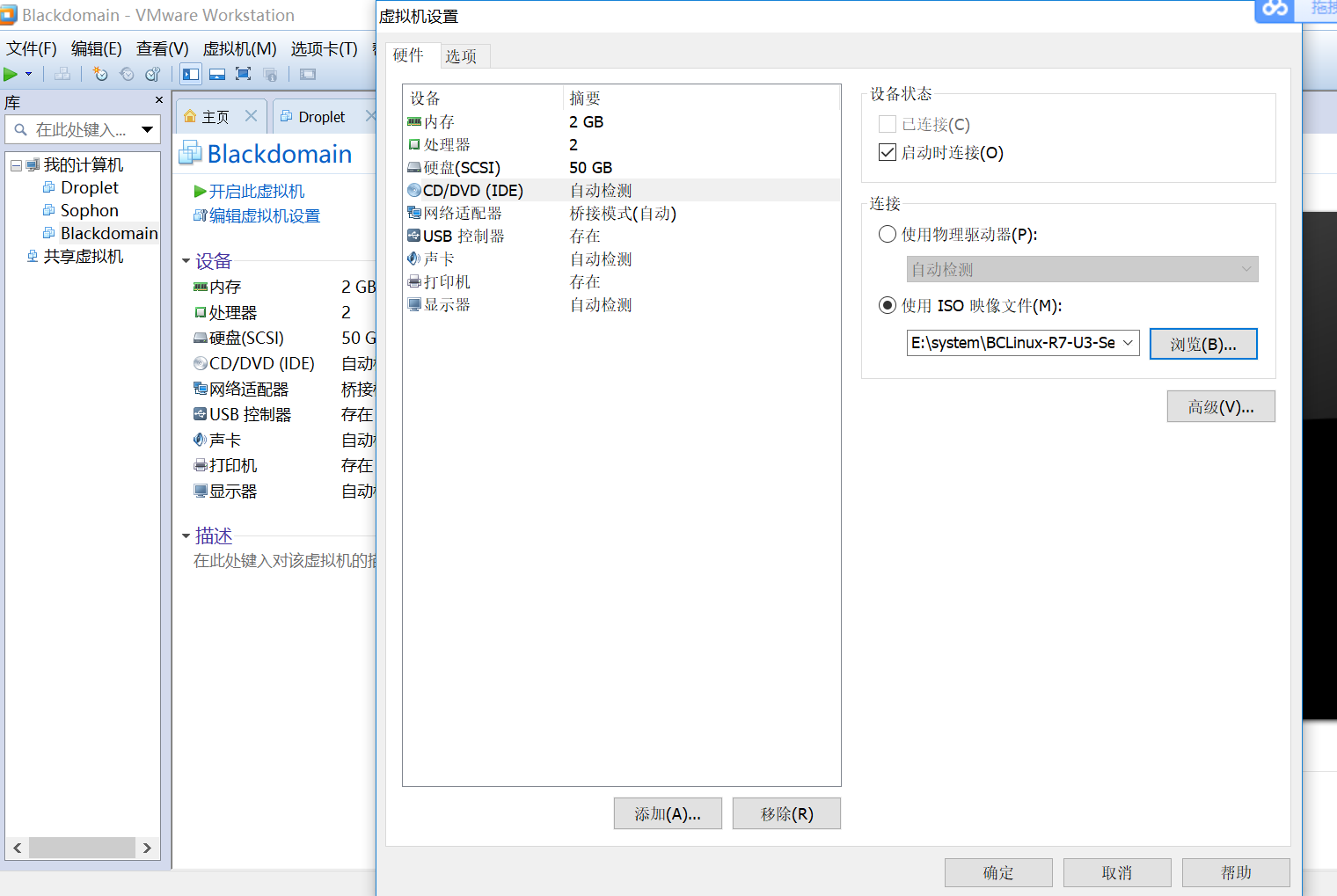Switch to the 选项 tab

tap(462, 55)
